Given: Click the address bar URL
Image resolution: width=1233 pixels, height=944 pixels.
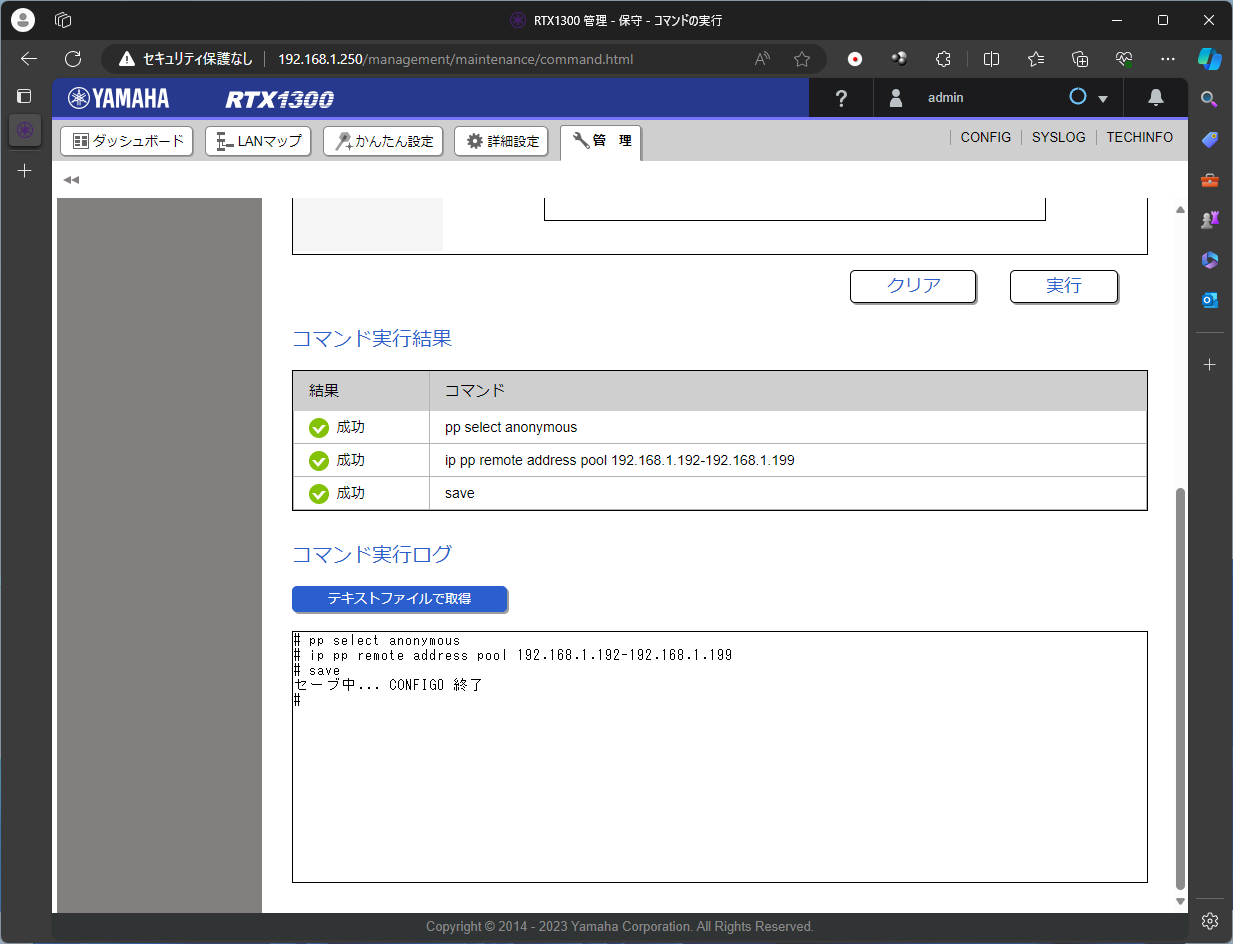Looking at the screenshot, I should click(455, 59).
